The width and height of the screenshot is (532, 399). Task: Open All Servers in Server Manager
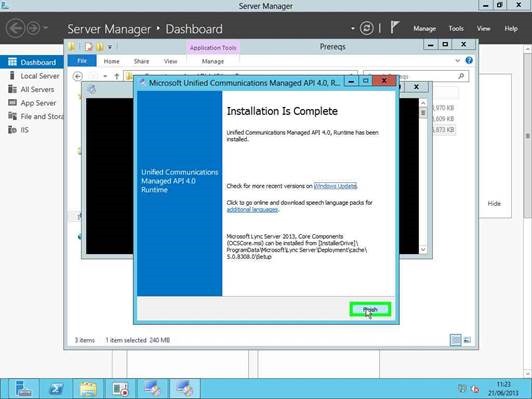tap(37, 90)
